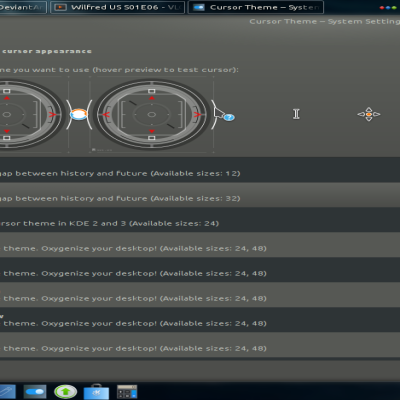Select the theme with available sizes: 32
This screenshot has height=400, width=400.
tap(200, 195)
